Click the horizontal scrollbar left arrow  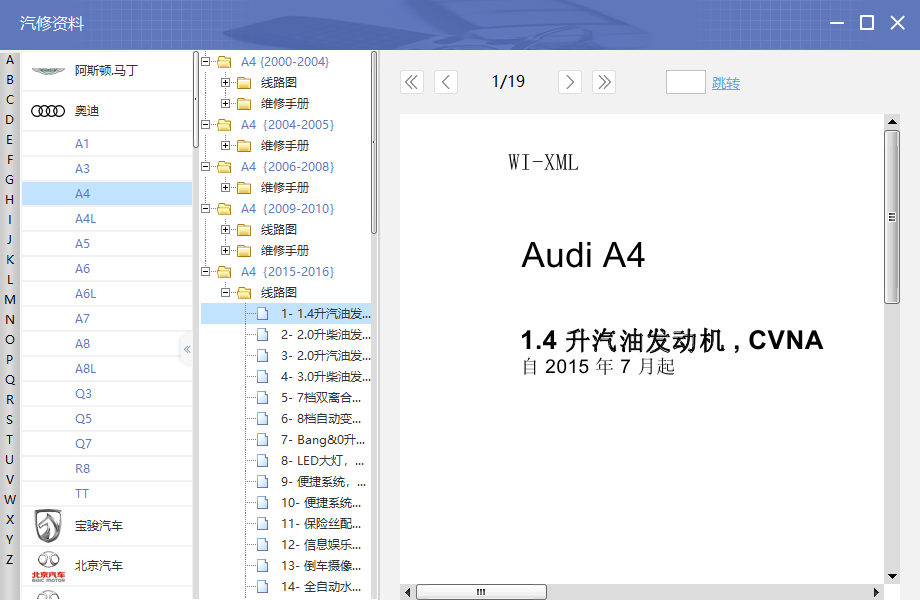click(x=407, y=592)
